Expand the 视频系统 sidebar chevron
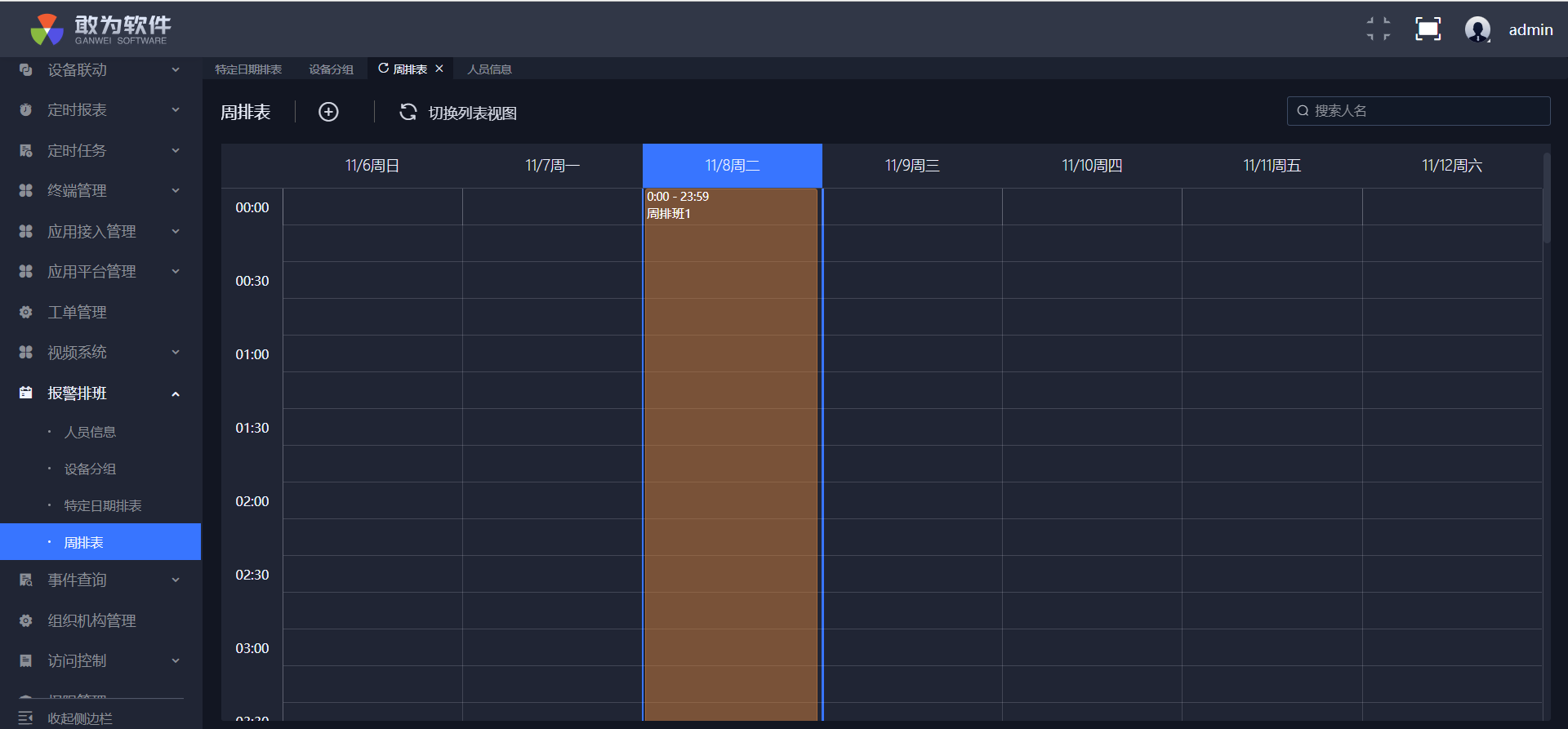Image resolution: width=1568 pixels, height=729 pixels. click(176, 353)
